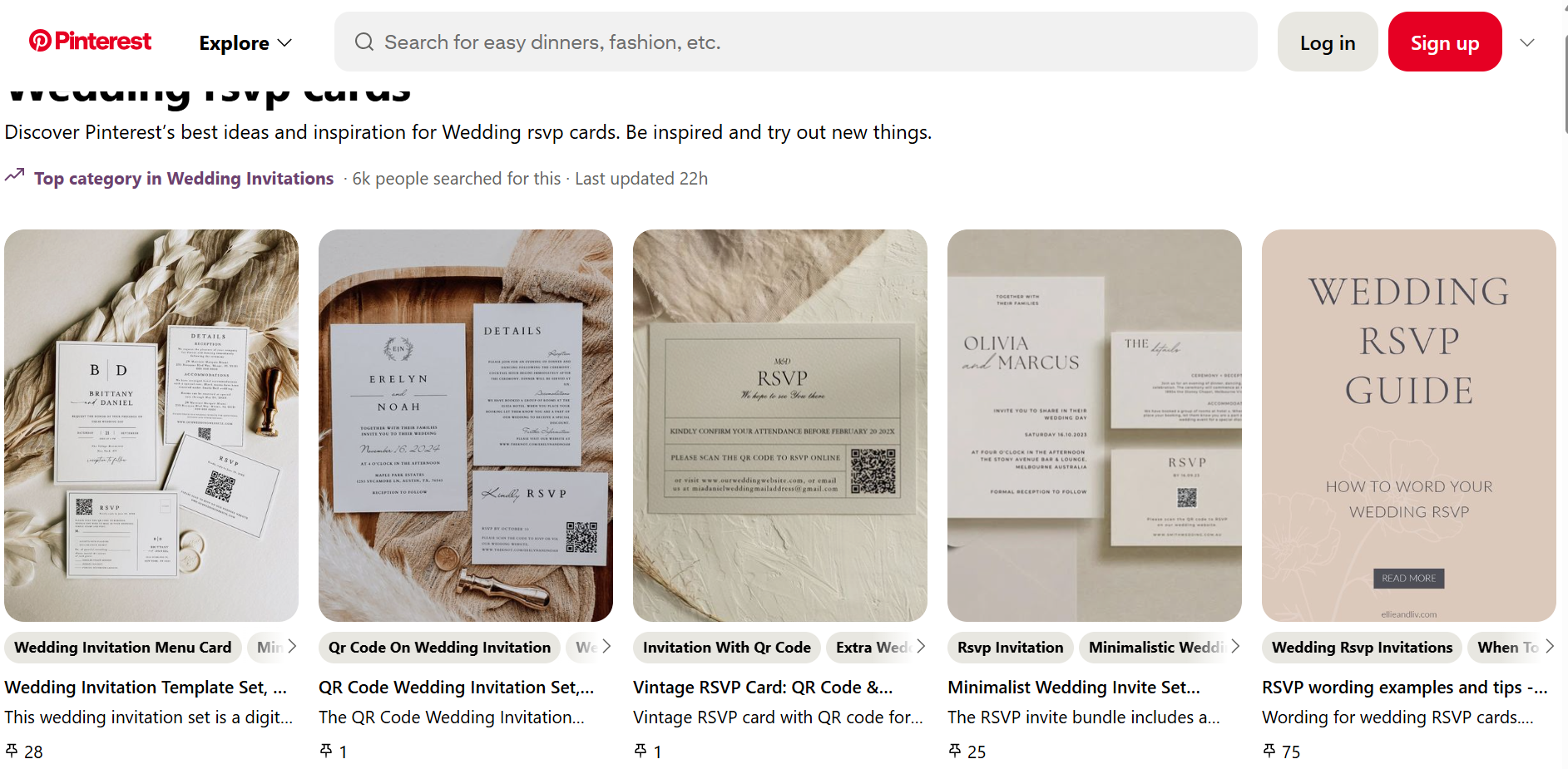The image size is (1568, 769).
Task: Click the pin icon next to 25
Action: point(955,751)
